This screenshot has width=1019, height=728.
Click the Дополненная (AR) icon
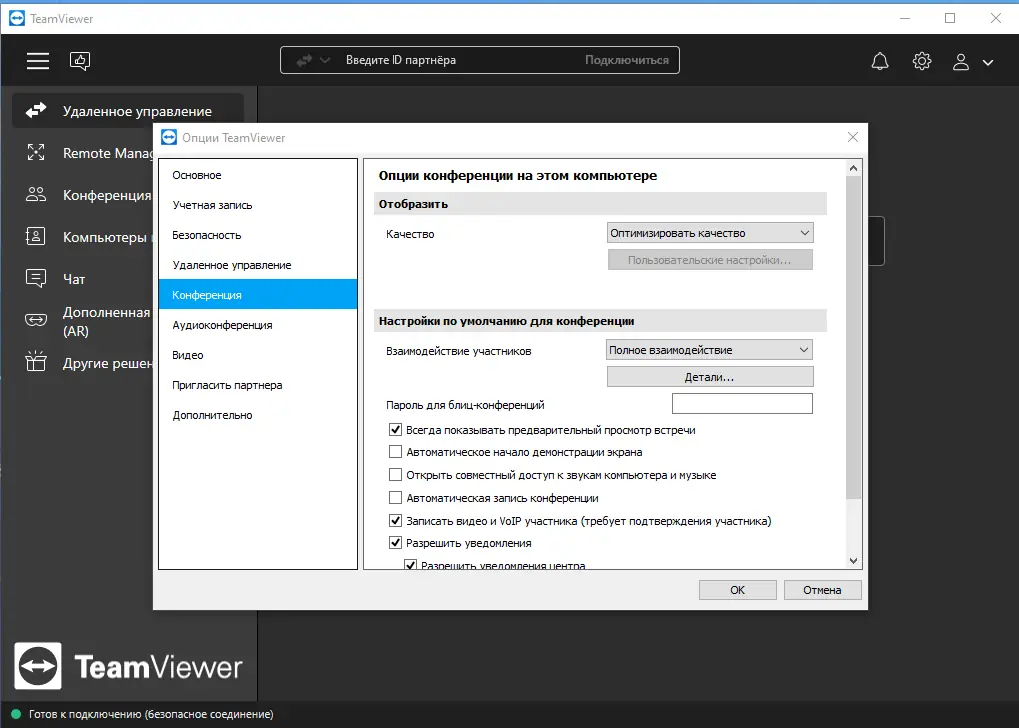coord(36,320)
